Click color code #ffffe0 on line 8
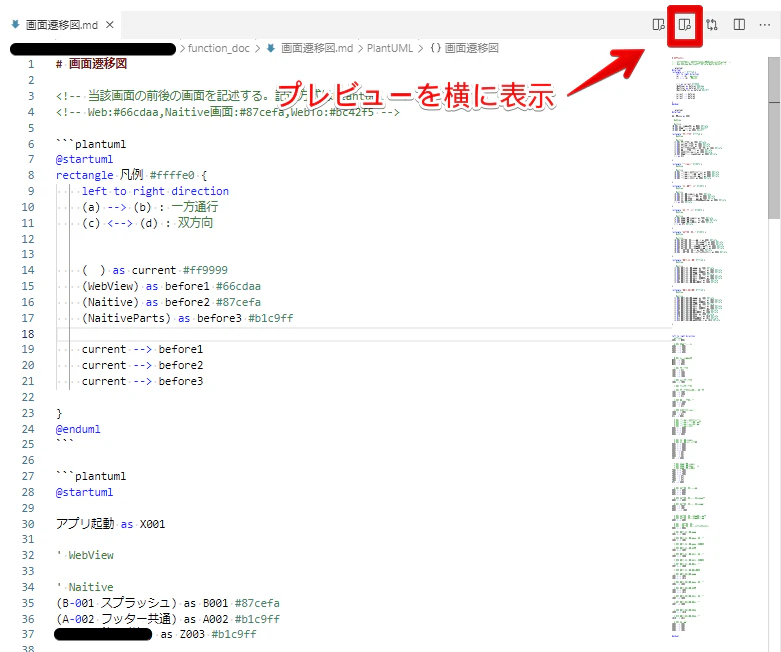This screenshot has height=652, width=781. pos(172,175)
